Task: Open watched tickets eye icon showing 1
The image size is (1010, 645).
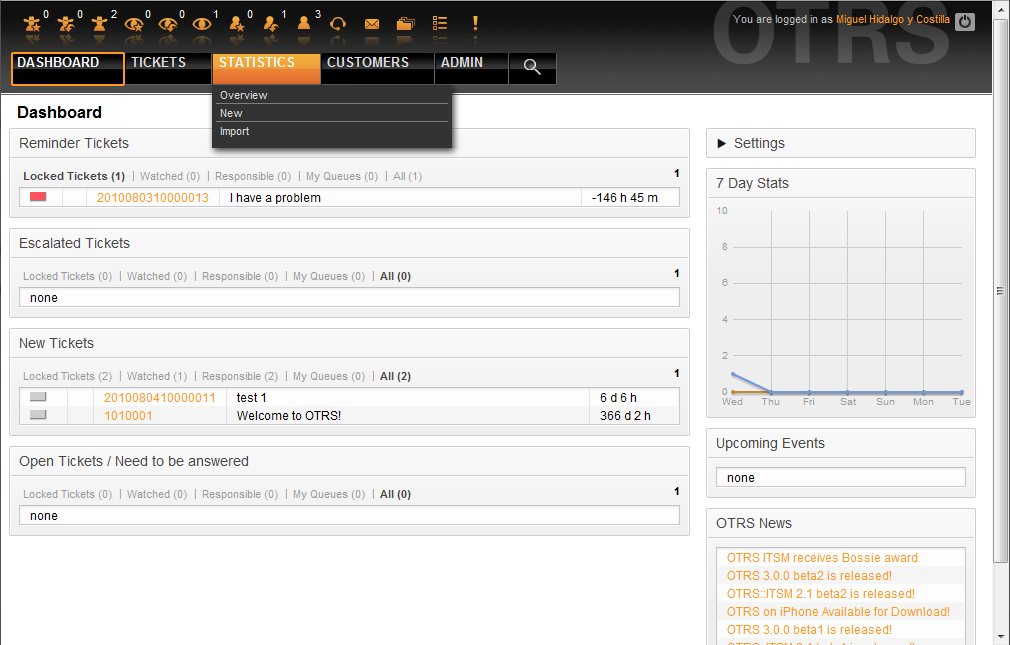Action: click(x=203, y=23)
